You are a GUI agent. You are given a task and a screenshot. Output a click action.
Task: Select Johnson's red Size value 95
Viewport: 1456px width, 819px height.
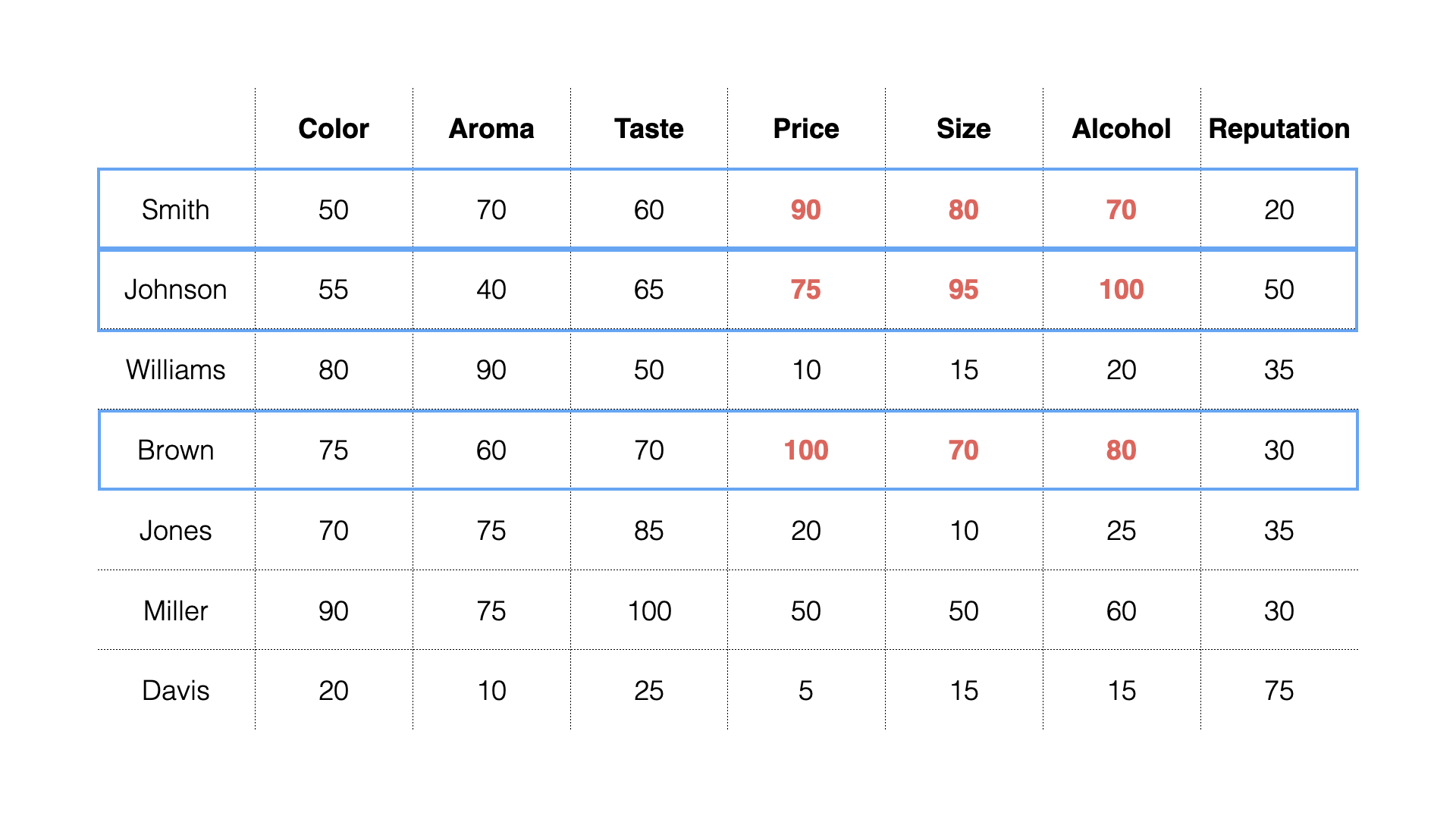(964, 290)
